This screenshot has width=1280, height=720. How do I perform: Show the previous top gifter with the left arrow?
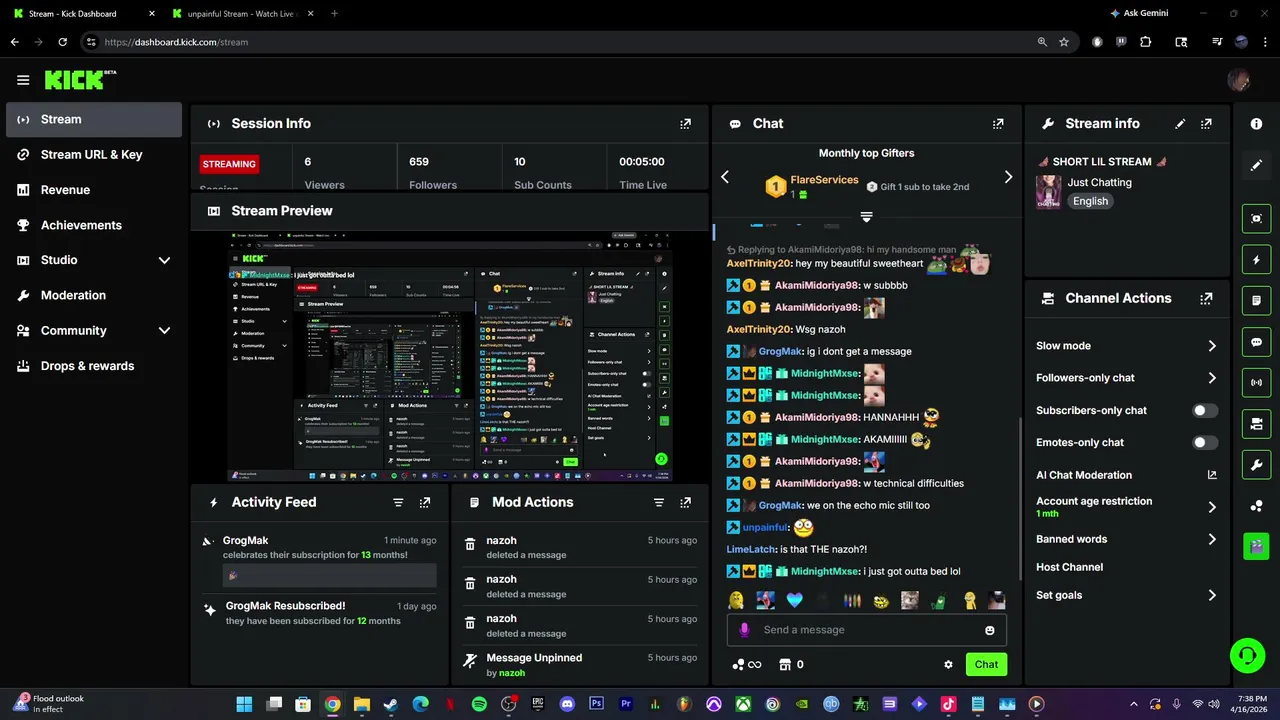tap(725, 177)
